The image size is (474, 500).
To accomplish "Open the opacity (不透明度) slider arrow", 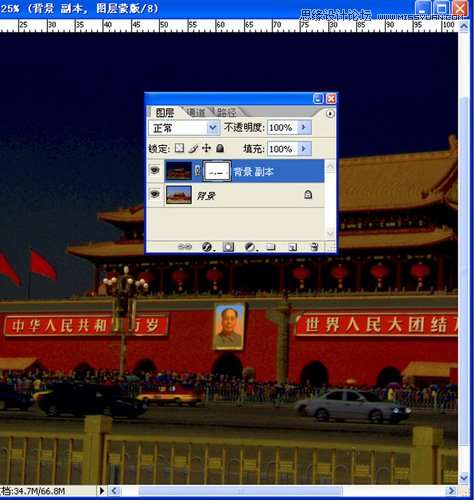I will tap(304, 127).
